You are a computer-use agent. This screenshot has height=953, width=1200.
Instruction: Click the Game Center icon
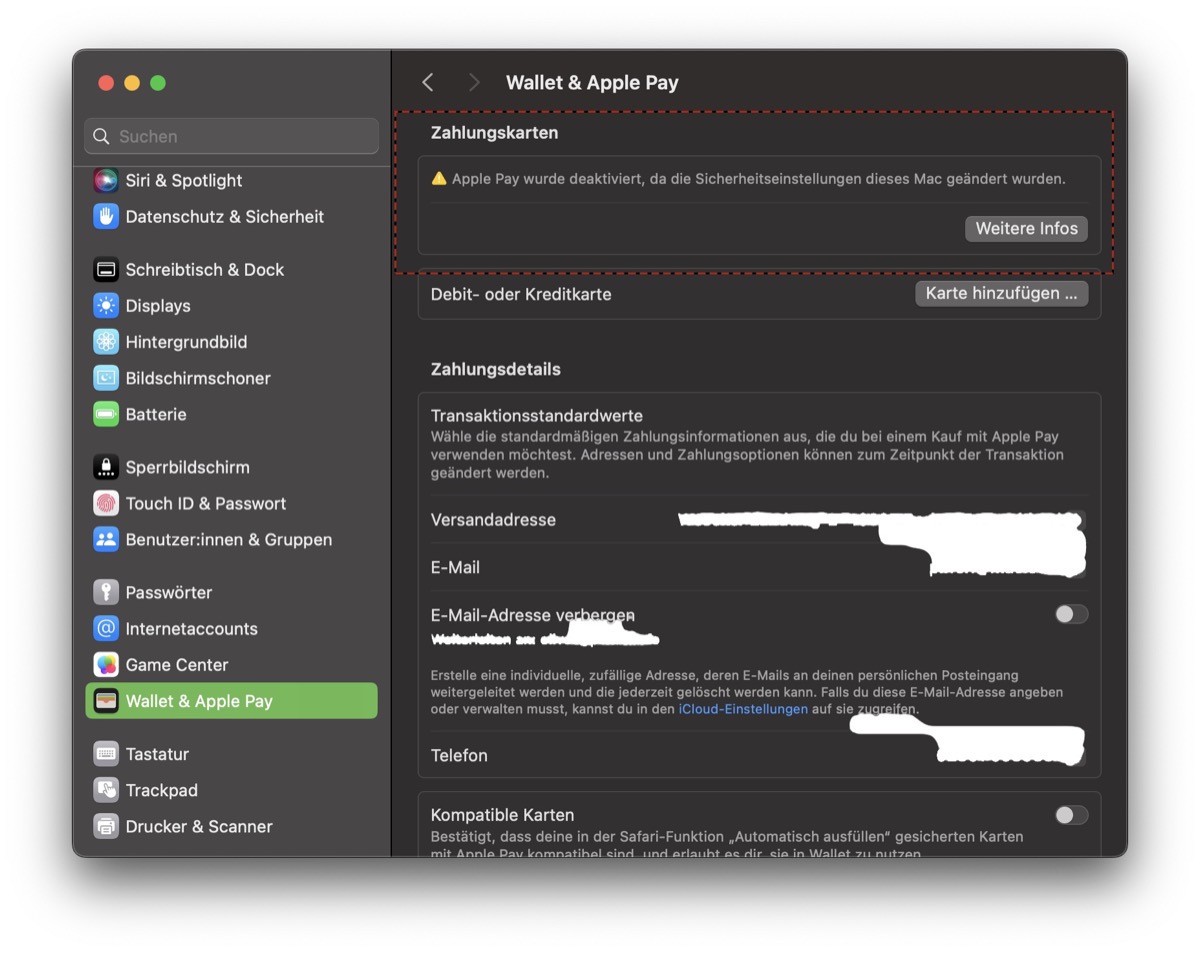pyautogui.click(x=106, y=665)
